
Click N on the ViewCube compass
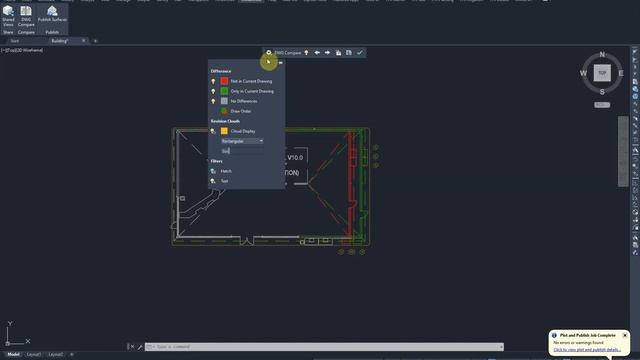602,55
